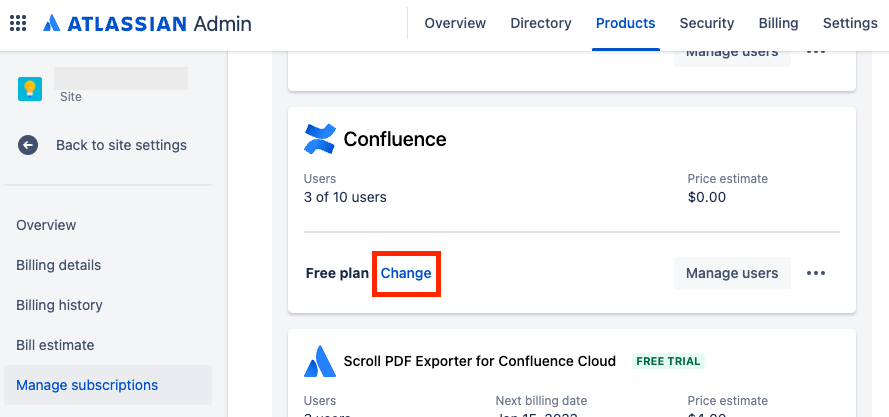
Task: Click Manage users on Confluence card
Action: 732,273
